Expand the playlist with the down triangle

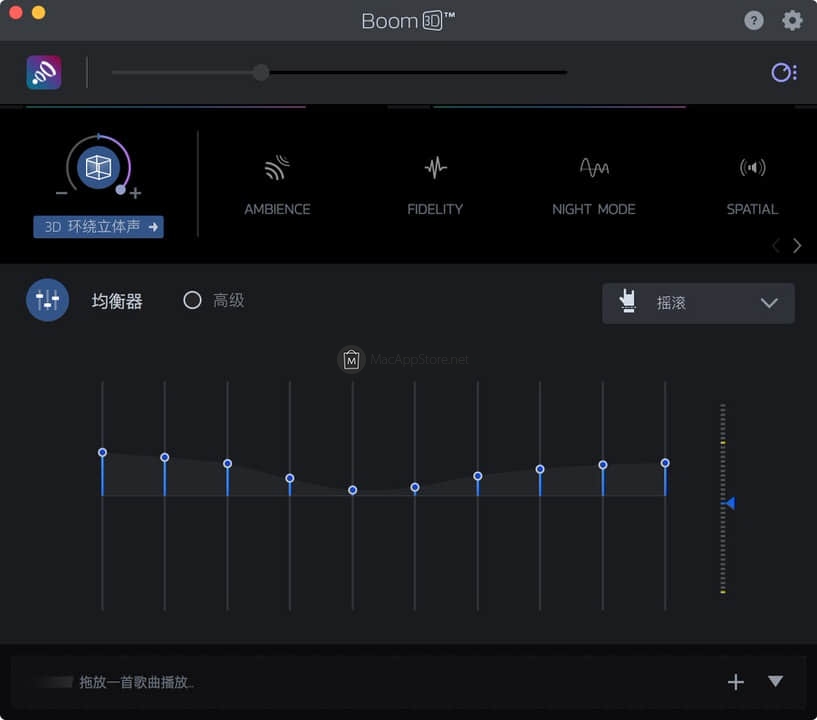[775, 681]
